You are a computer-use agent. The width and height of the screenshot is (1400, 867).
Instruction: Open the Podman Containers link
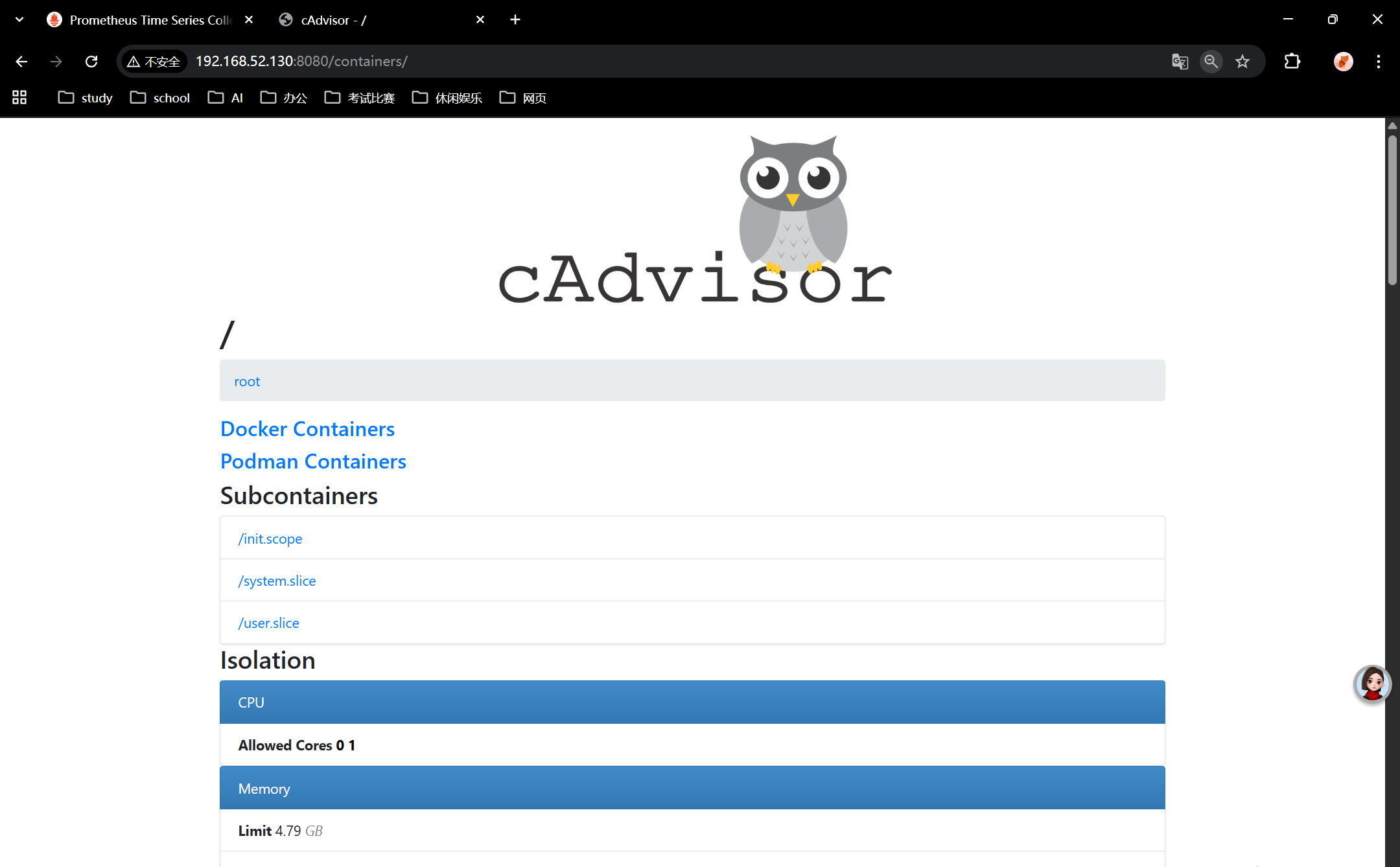313,461
